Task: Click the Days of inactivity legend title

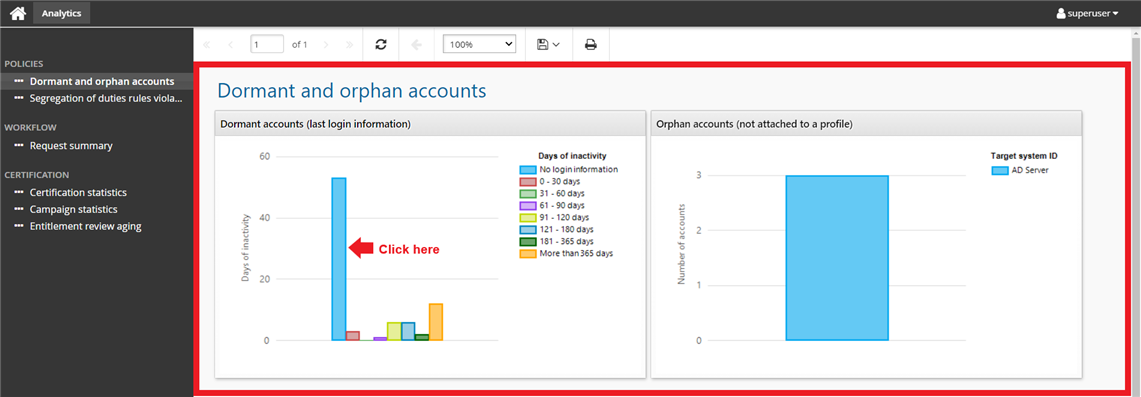Action: [x=573, y=156]
